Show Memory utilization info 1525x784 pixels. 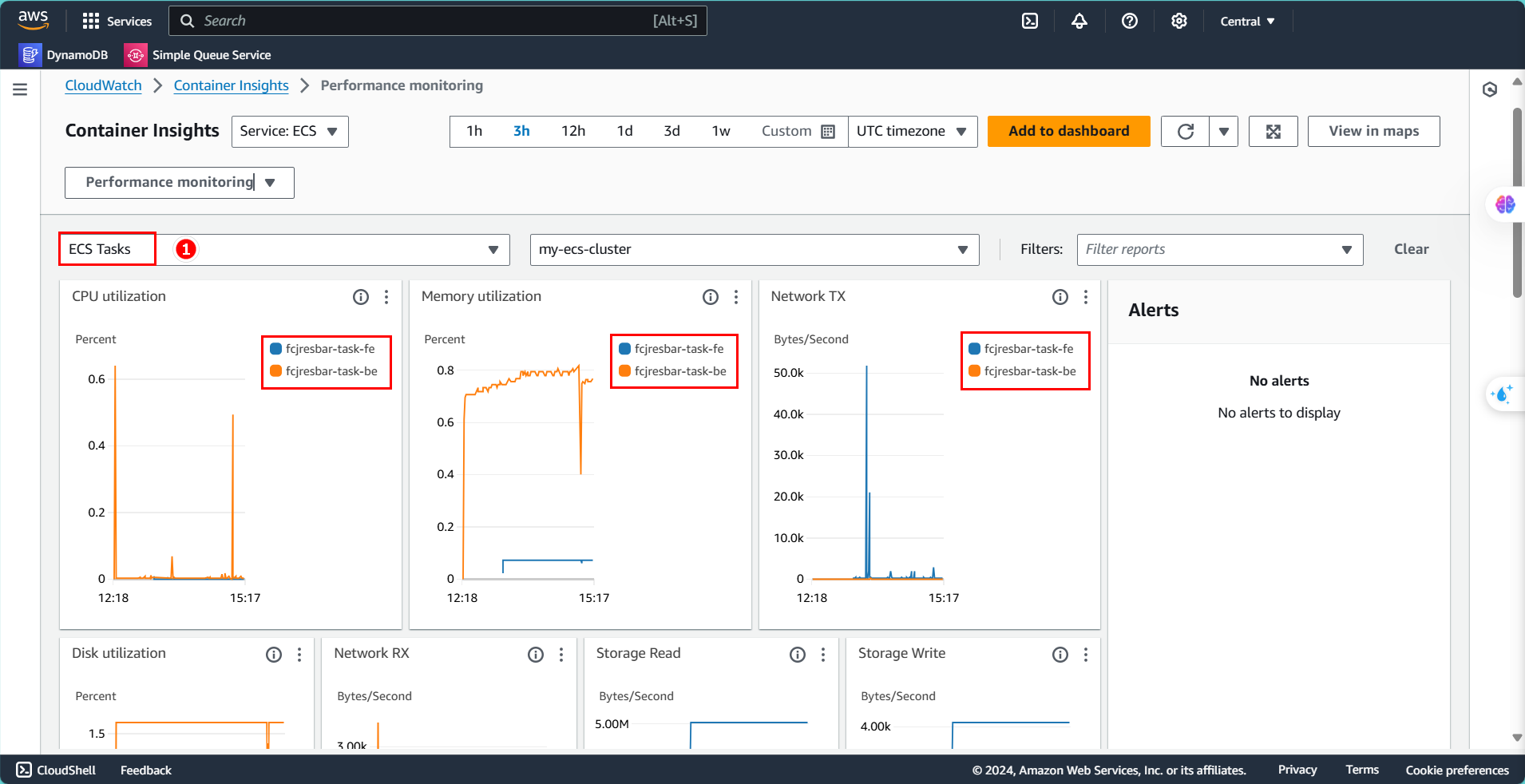click(x=711, y=297)
